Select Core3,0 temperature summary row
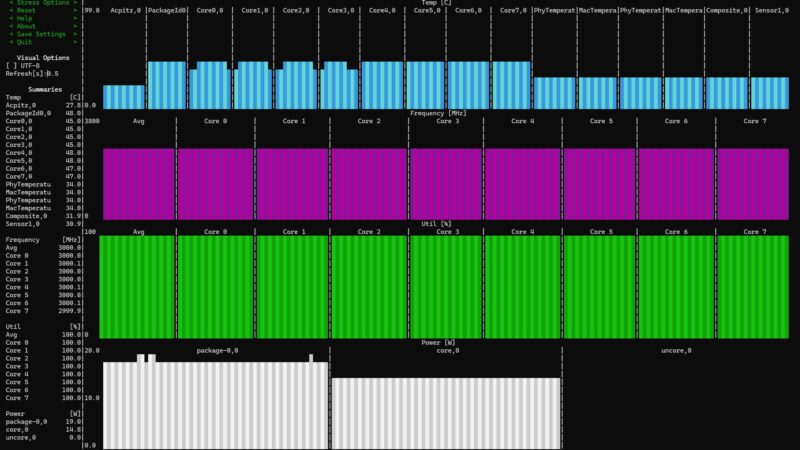 (x=43, y=145)
